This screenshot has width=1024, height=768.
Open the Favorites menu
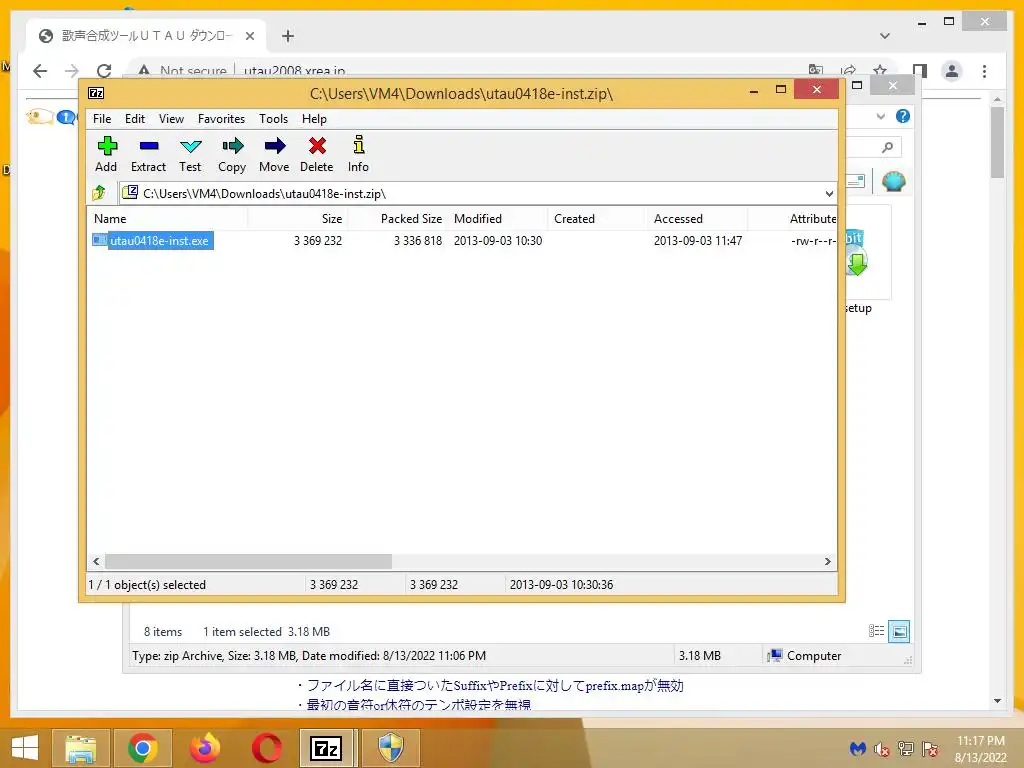pos(221,119)
